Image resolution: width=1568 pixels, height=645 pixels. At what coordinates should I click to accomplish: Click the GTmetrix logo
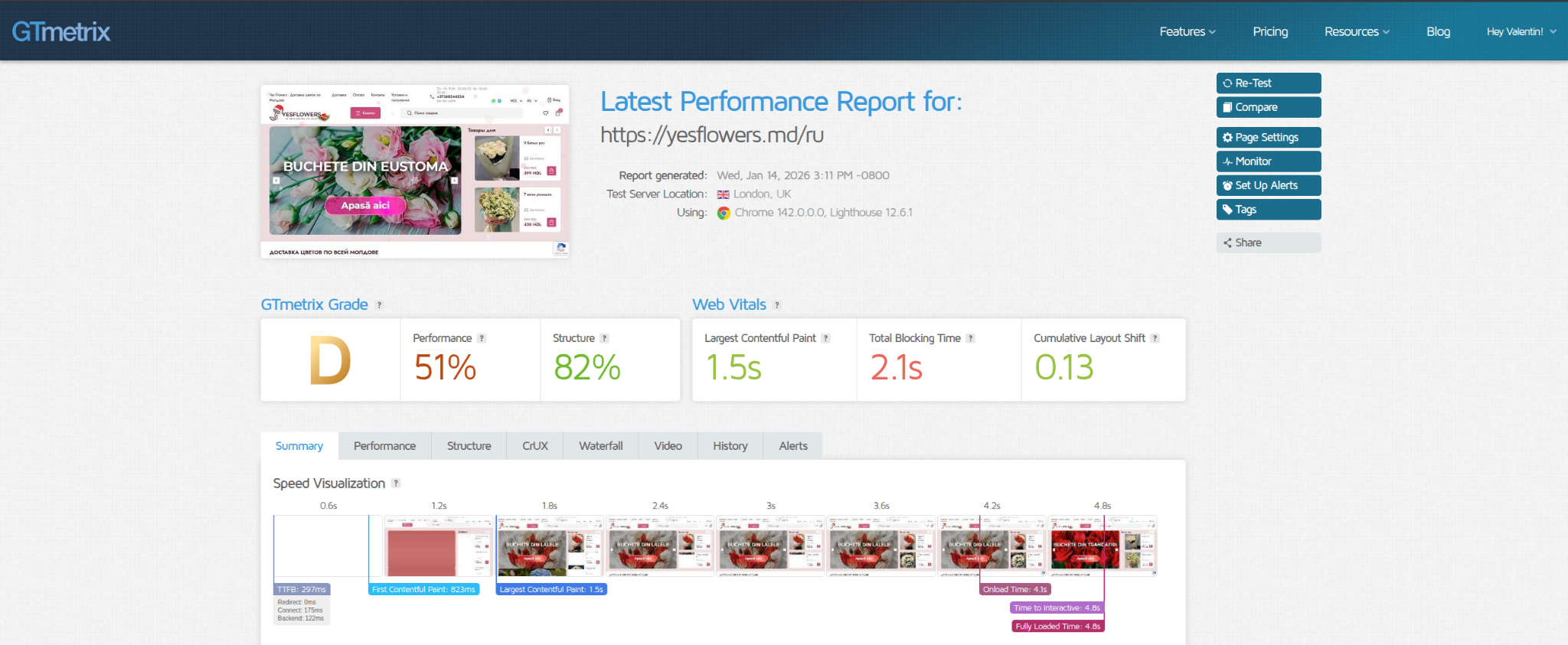61,31
